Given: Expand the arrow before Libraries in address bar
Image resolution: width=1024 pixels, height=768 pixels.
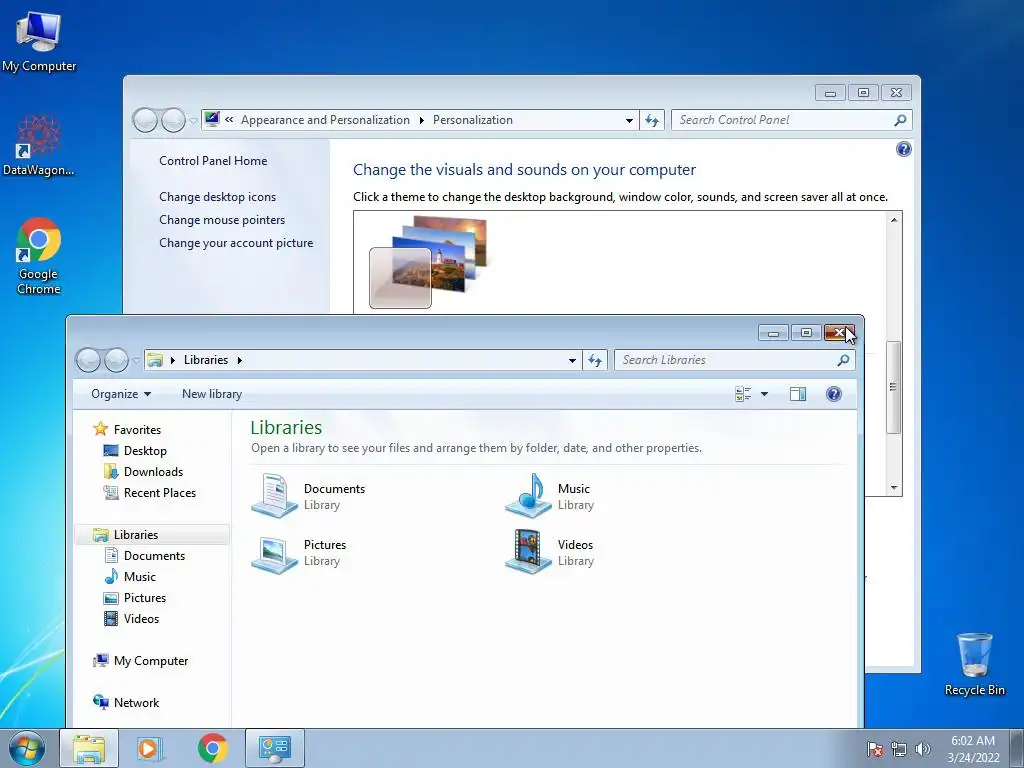Looking at the screenshot, I should [x=173, y=360].
